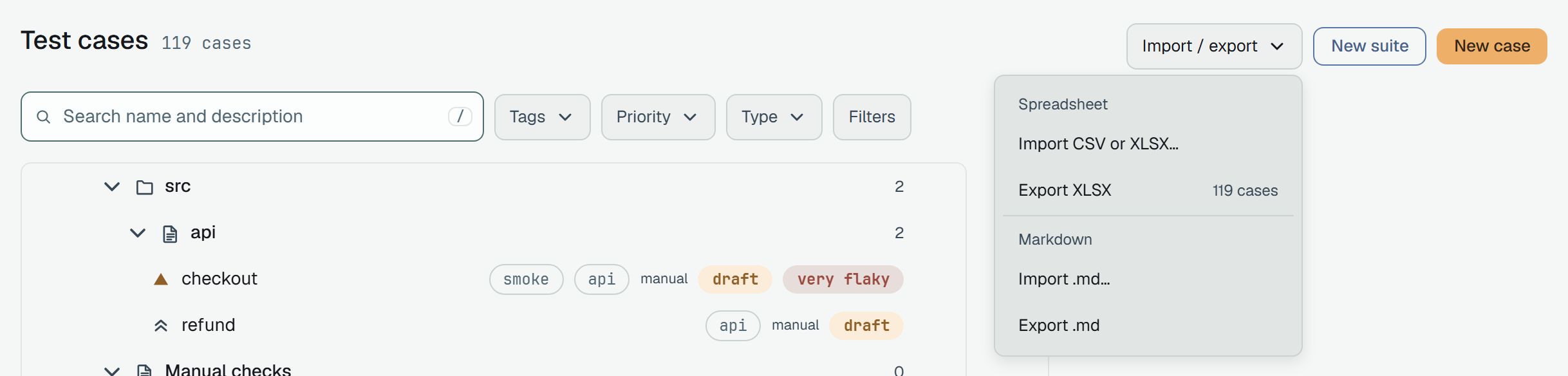
Task: Click the smoke tag on checkout
Action: (527, 279)
